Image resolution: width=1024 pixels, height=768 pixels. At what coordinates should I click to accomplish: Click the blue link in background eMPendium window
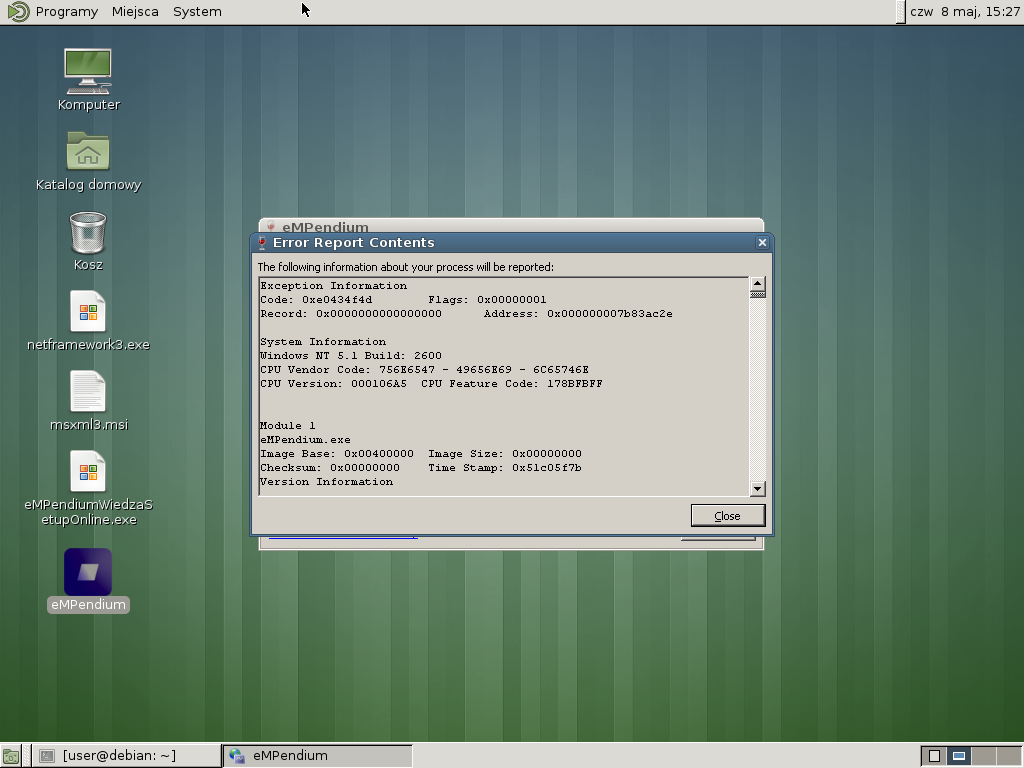[343, 537]
